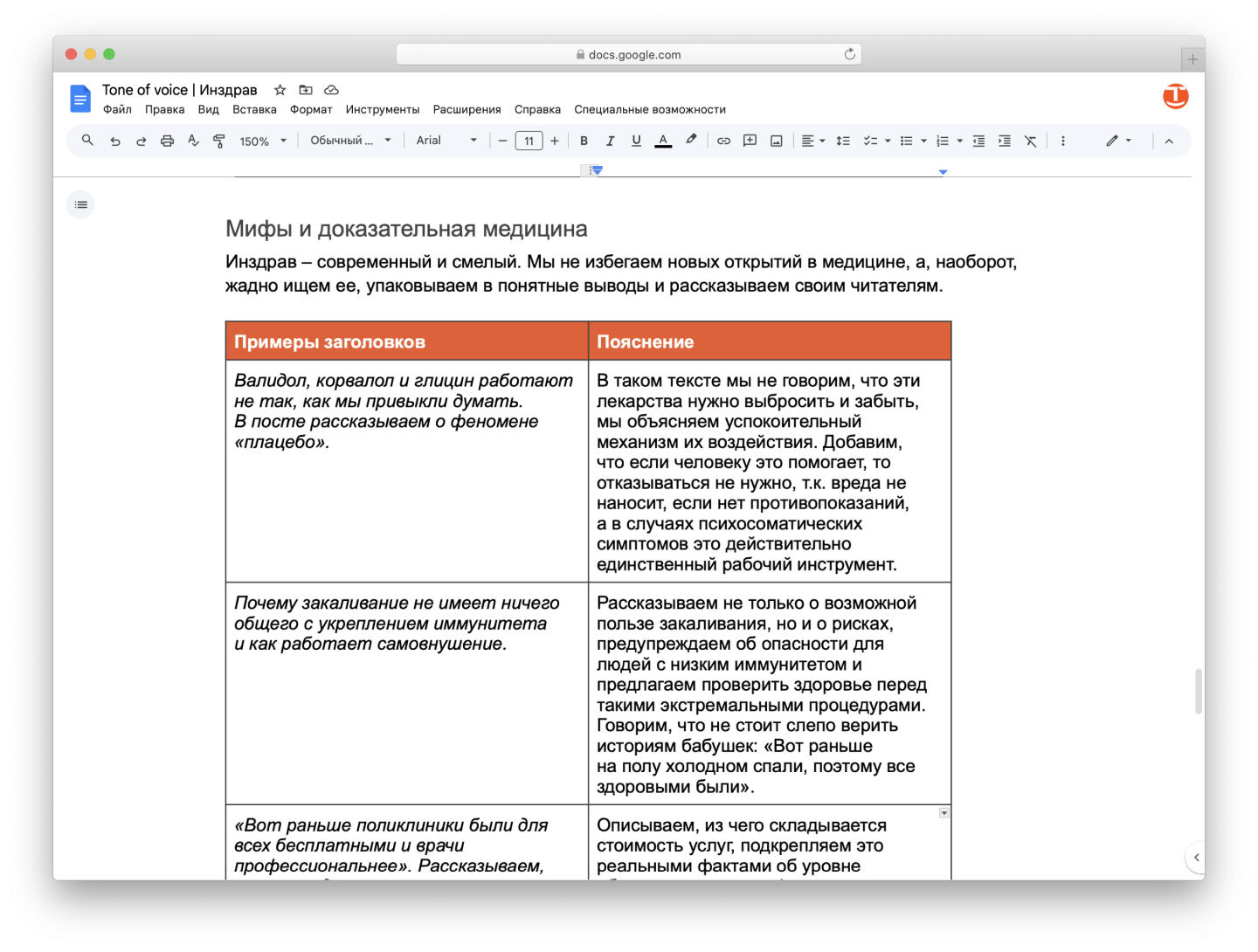1258x952 pixels.
Task: Click the vertical scrollbar thumb
Action: pyautogui.click(x=1199, y=692)
